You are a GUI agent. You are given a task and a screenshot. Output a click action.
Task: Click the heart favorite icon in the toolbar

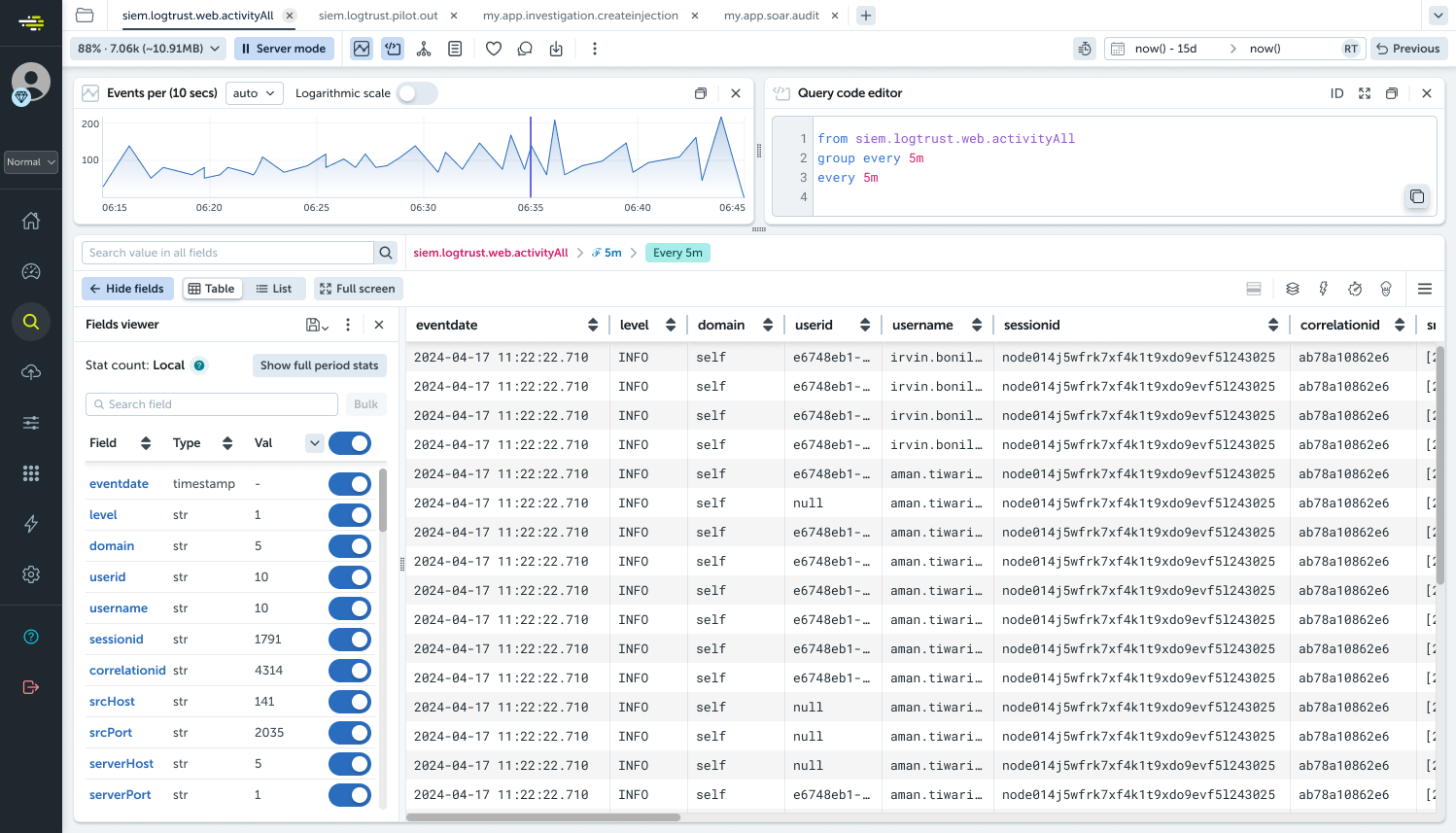pos(494,48)
